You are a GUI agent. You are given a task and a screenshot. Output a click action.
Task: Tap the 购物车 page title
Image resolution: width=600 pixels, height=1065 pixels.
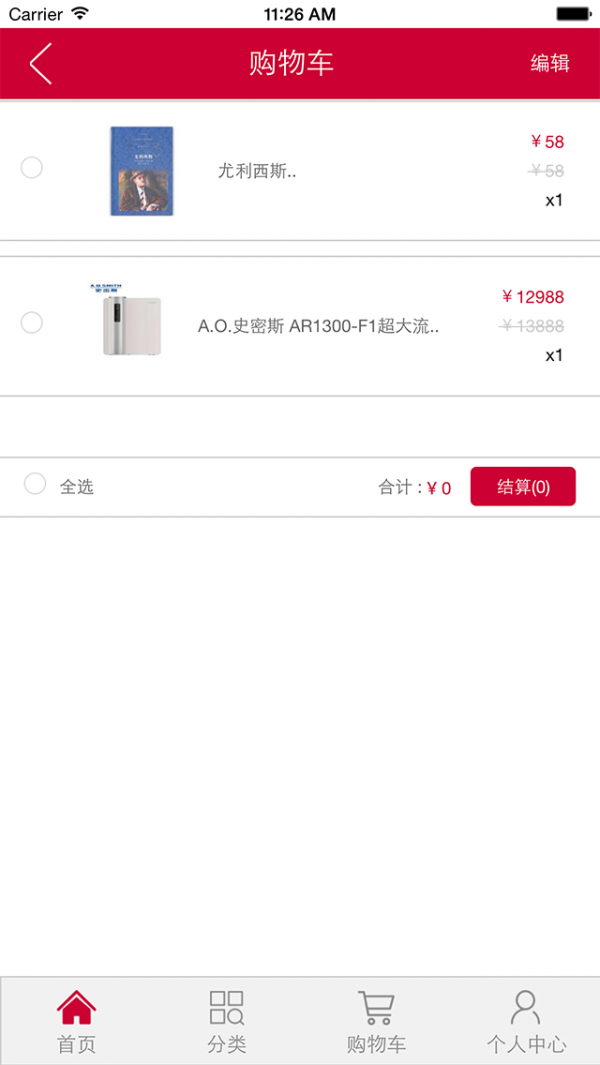[x=290, y=63]
